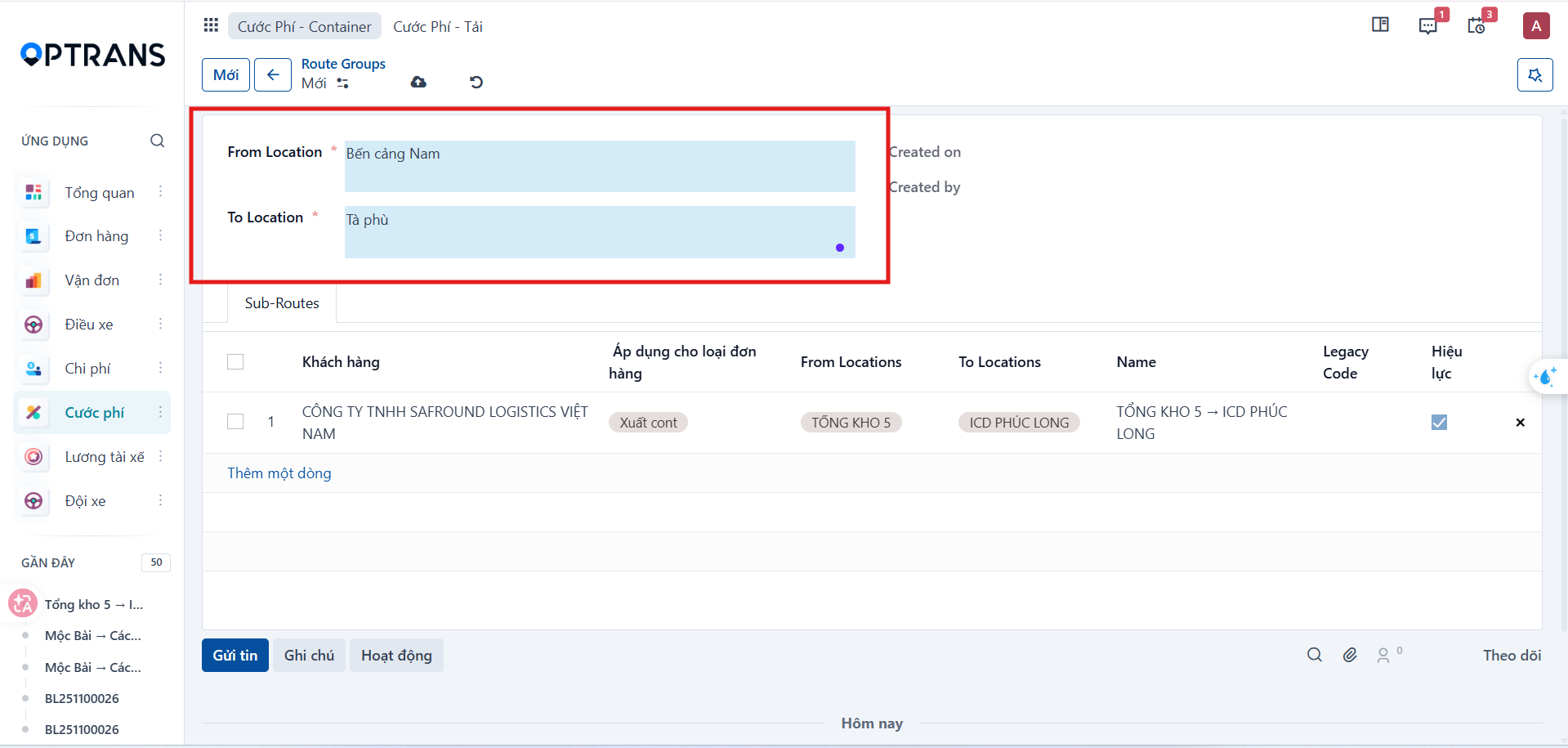Click the Route Groups breadcrumb link
Viewport: 1568px width, 748px height.
coord(343,64)
